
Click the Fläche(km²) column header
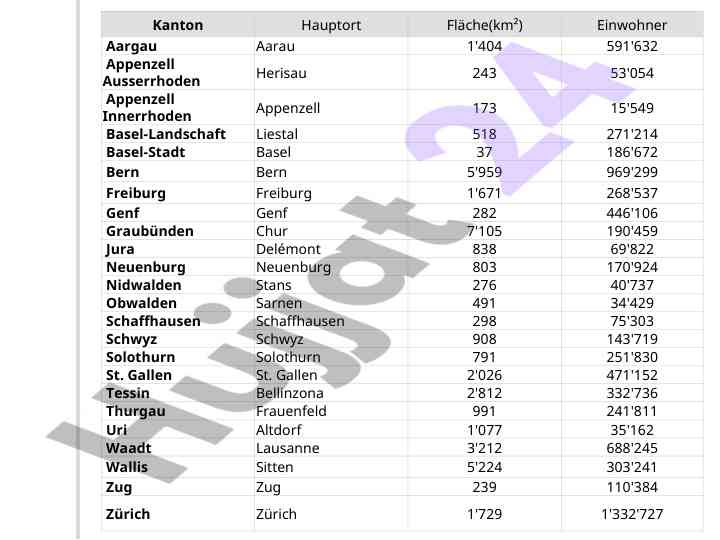(x=484, y=25)
